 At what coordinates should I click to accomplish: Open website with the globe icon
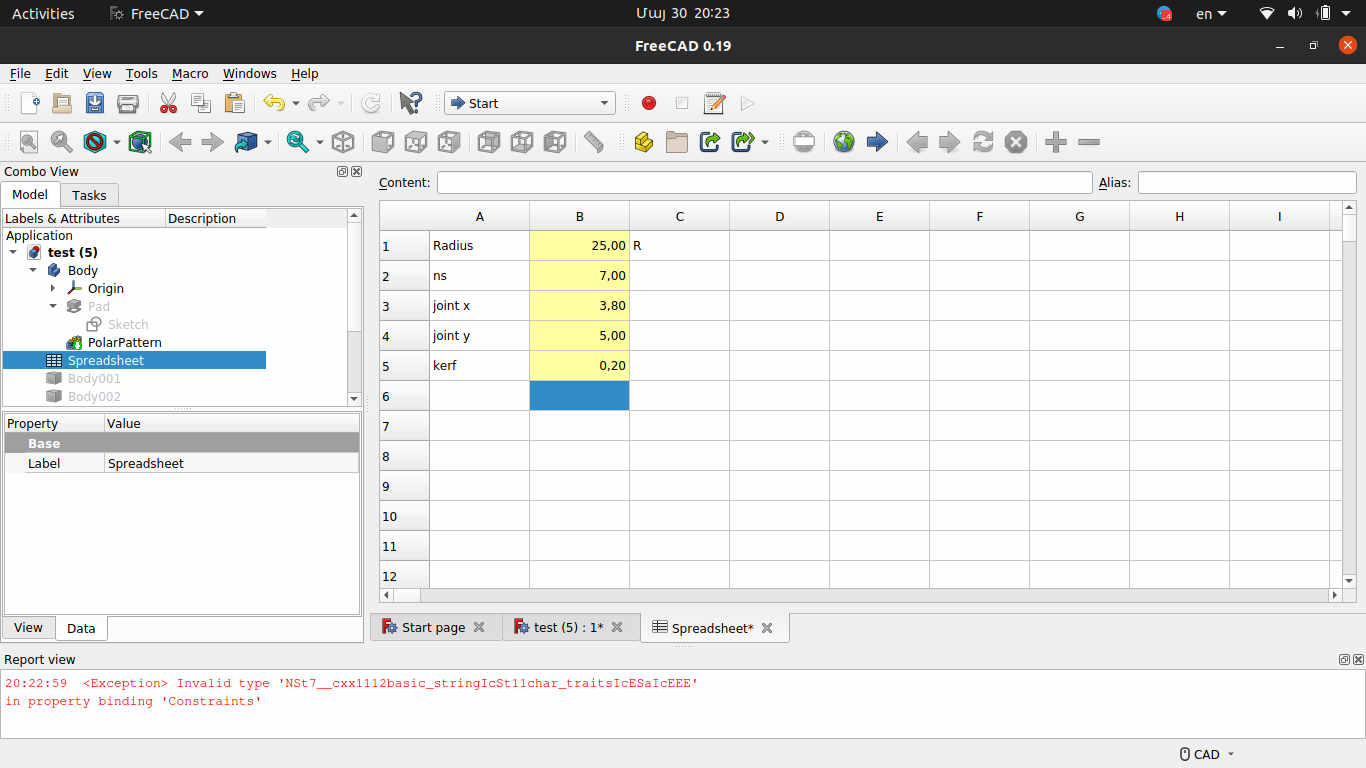(844, 142)
